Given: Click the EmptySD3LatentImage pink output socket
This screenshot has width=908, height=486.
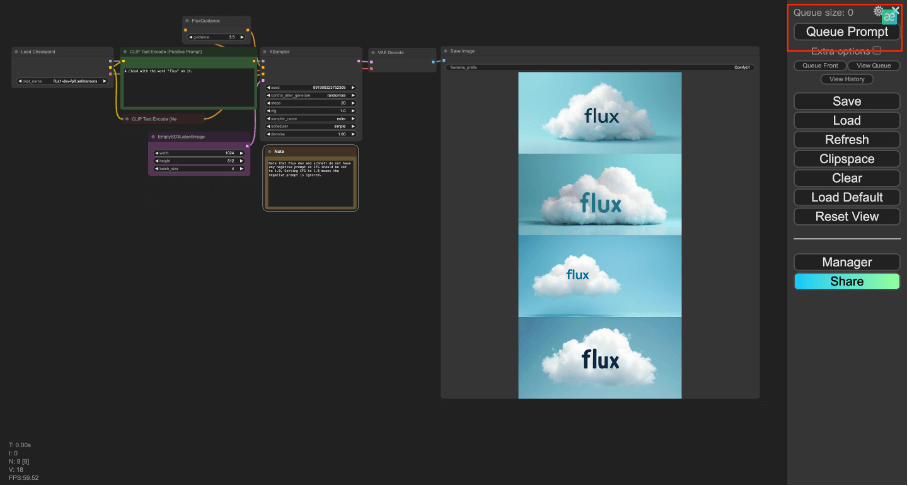Looking at the screenshot, I should pyautogui.click(x=247, y=146).
